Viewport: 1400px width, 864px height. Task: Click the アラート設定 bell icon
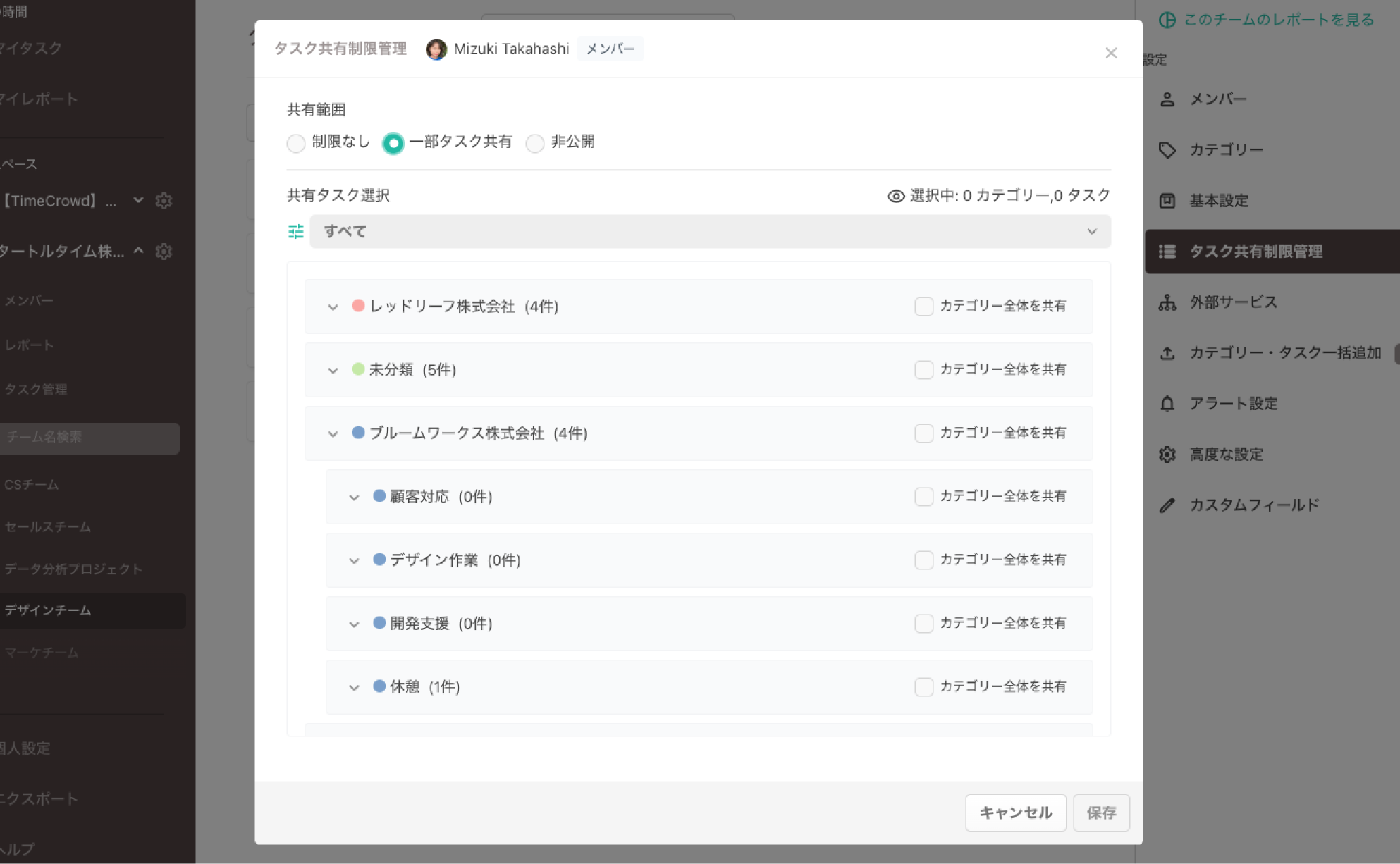(1167, 404)
